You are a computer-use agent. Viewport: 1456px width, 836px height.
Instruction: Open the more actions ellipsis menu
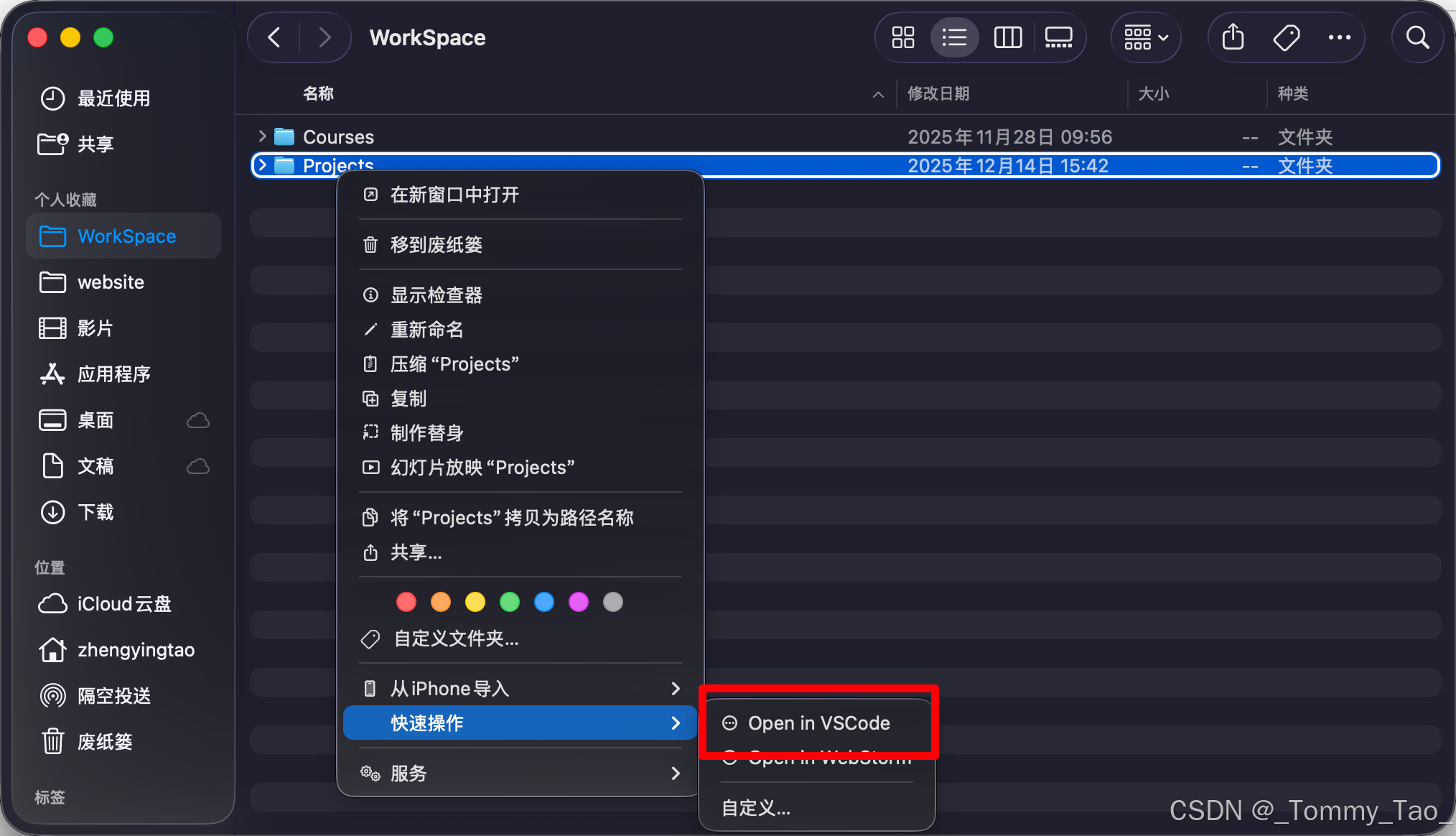click(1339, 37)
